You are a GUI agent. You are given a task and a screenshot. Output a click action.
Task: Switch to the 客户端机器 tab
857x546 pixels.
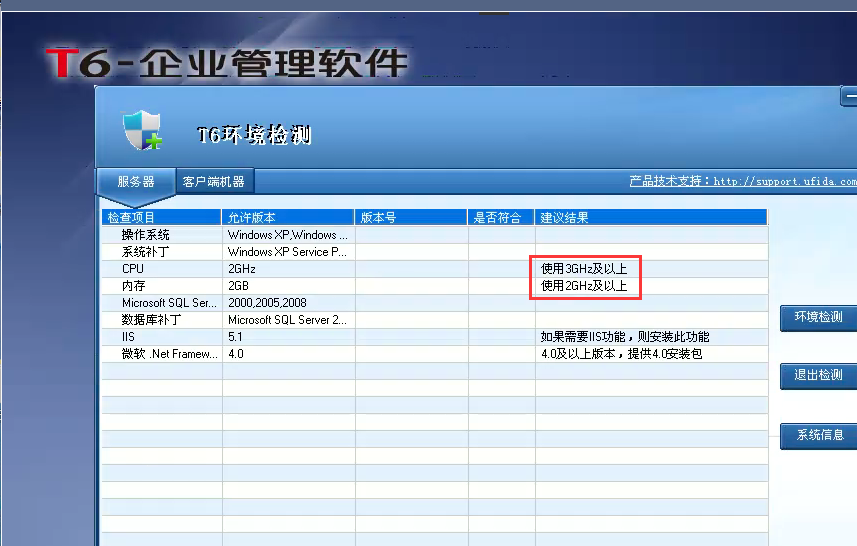214,181
